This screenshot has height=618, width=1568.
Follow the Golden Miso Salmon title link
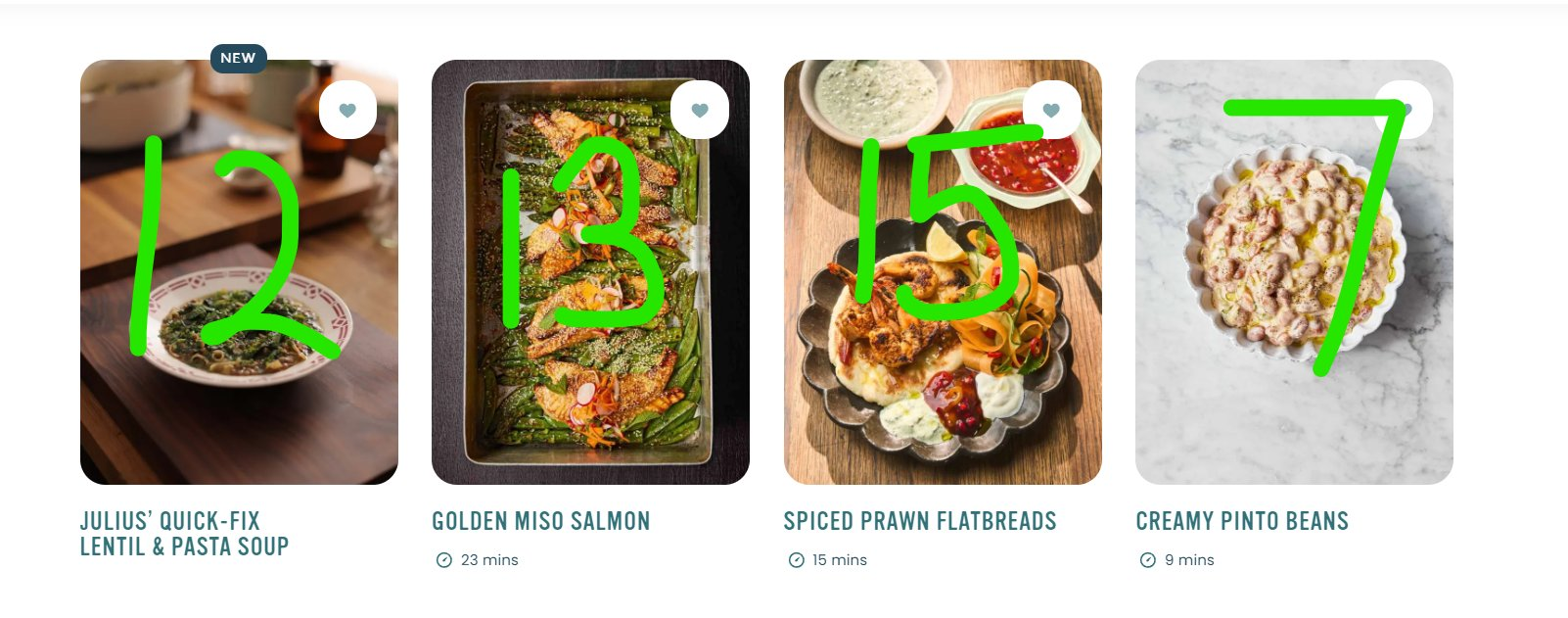pyautogui.click(x=541, y=521)
